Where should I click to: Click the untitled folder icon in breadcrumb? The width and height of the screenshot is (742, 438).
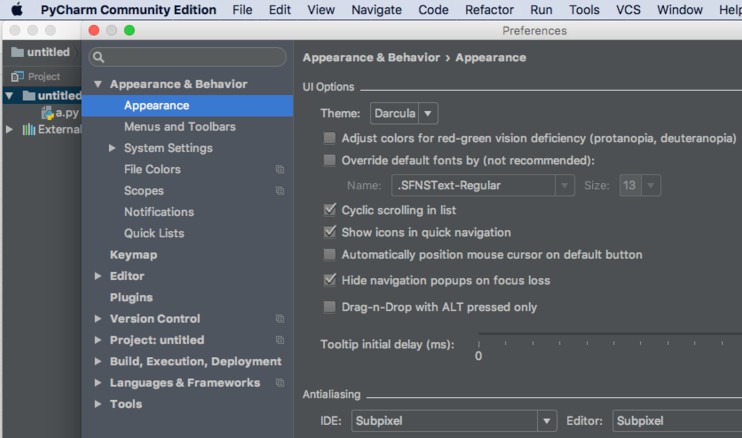click(x=18, y=52)
